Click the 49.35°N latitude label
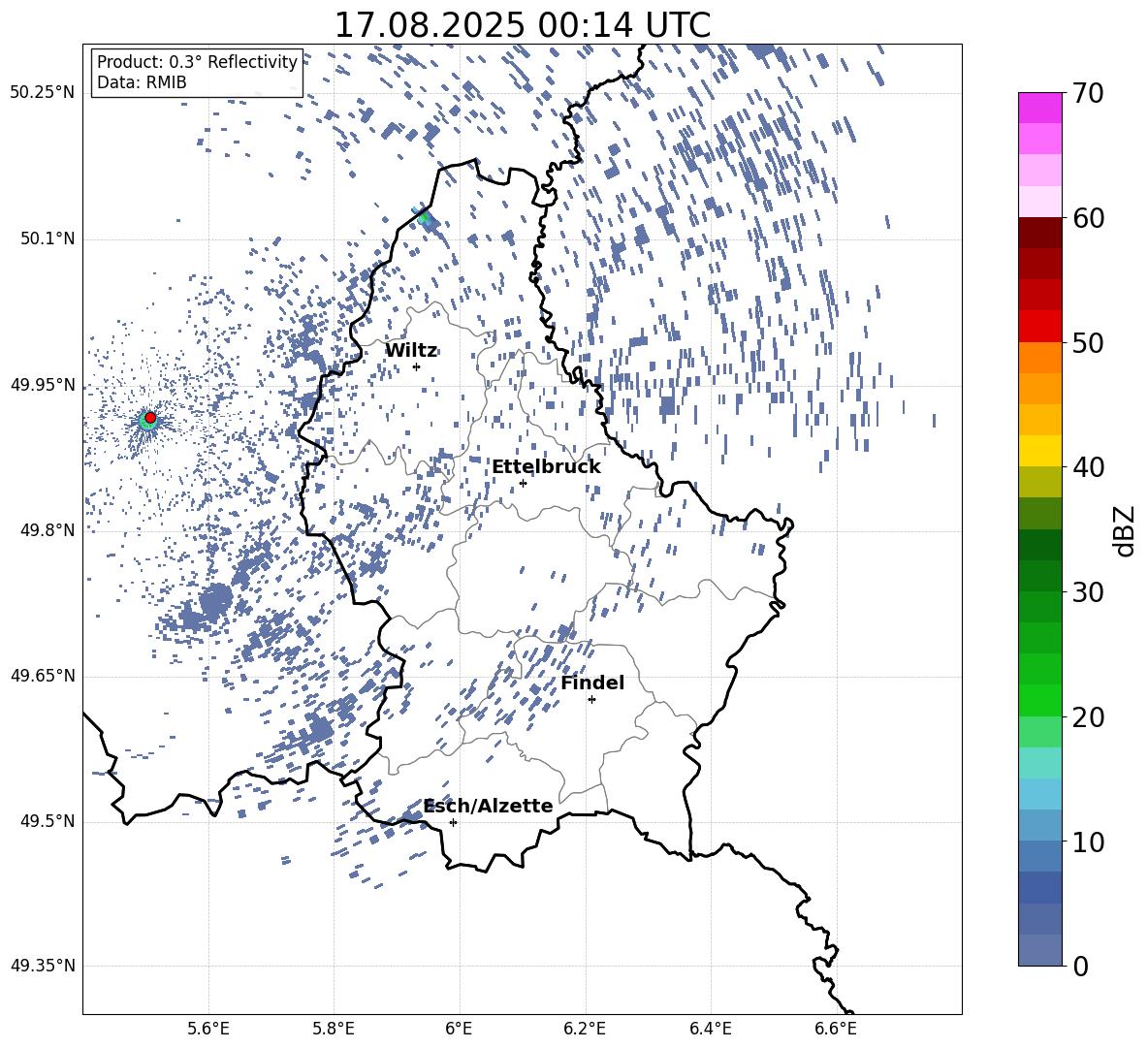Screen dimensions: 1148x1048 tap(43, 966)
